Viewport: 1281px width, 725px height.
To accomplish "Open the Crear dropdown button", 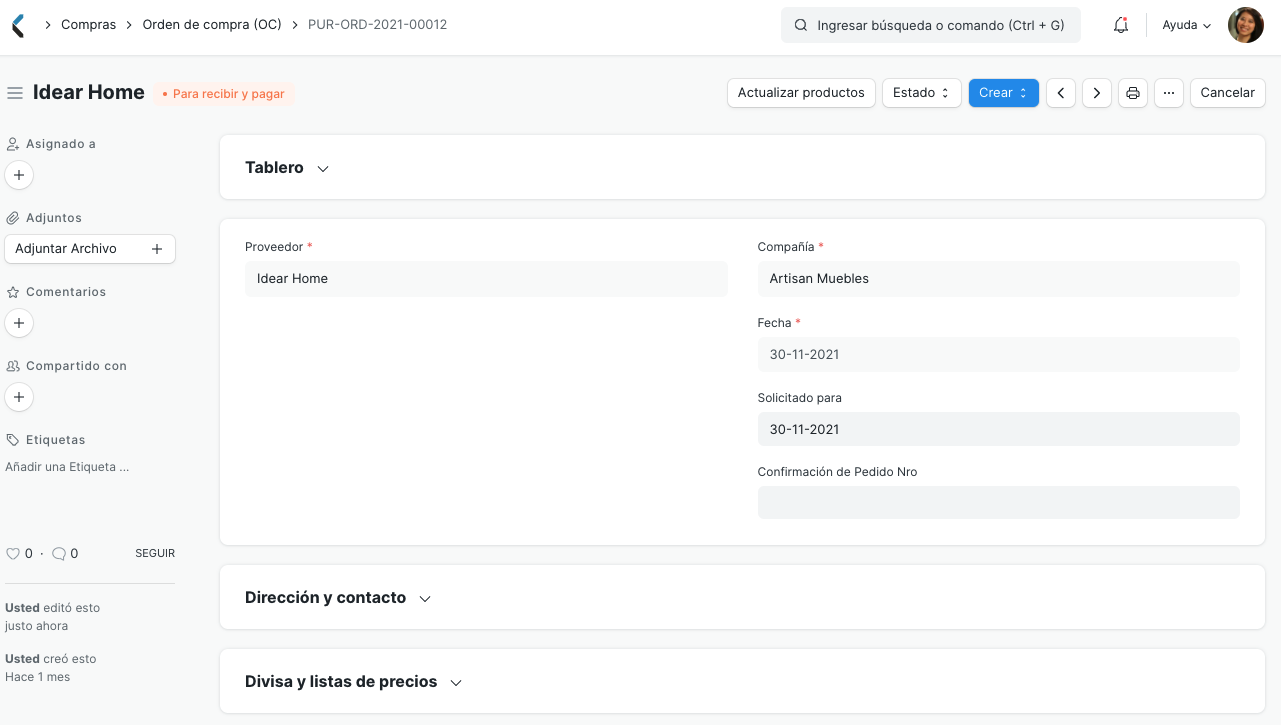I will pos(1003,93).
